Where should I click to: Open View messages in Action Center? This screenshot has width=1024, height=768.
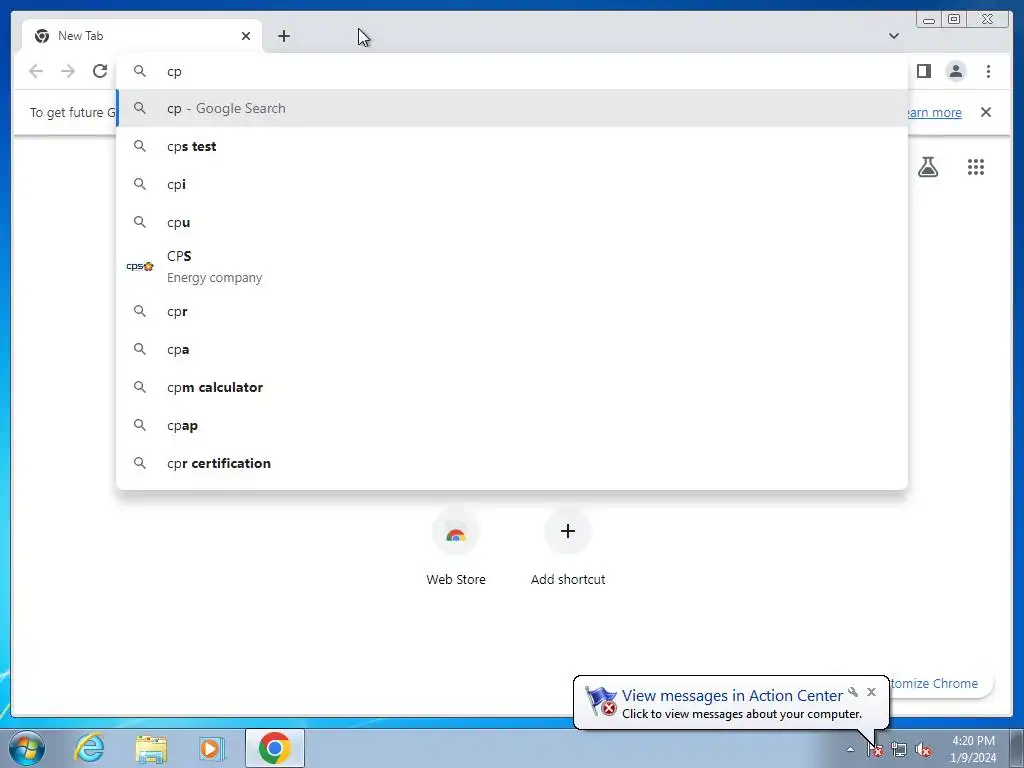point(732,696)
